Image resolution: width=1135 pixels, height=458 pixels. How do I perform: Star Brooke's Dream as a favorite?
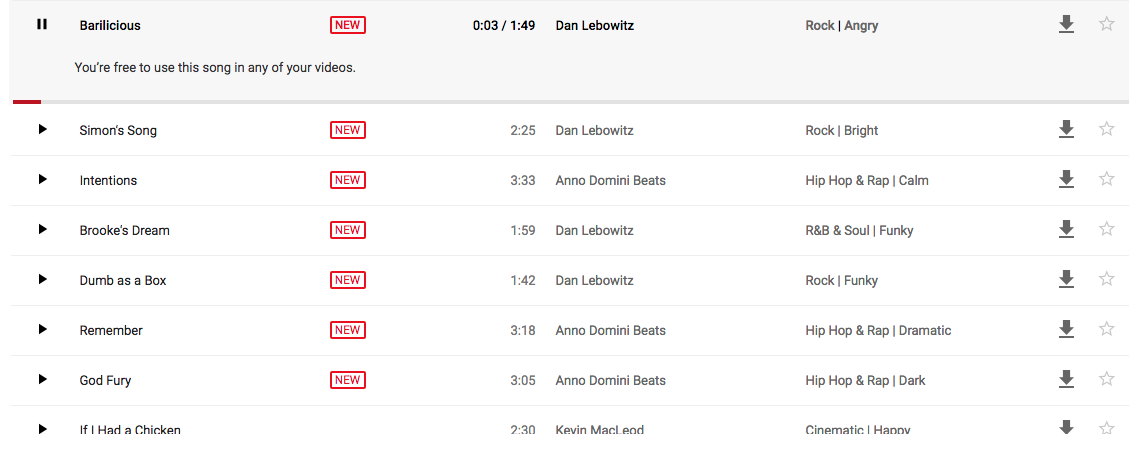tap(1106, 229)
